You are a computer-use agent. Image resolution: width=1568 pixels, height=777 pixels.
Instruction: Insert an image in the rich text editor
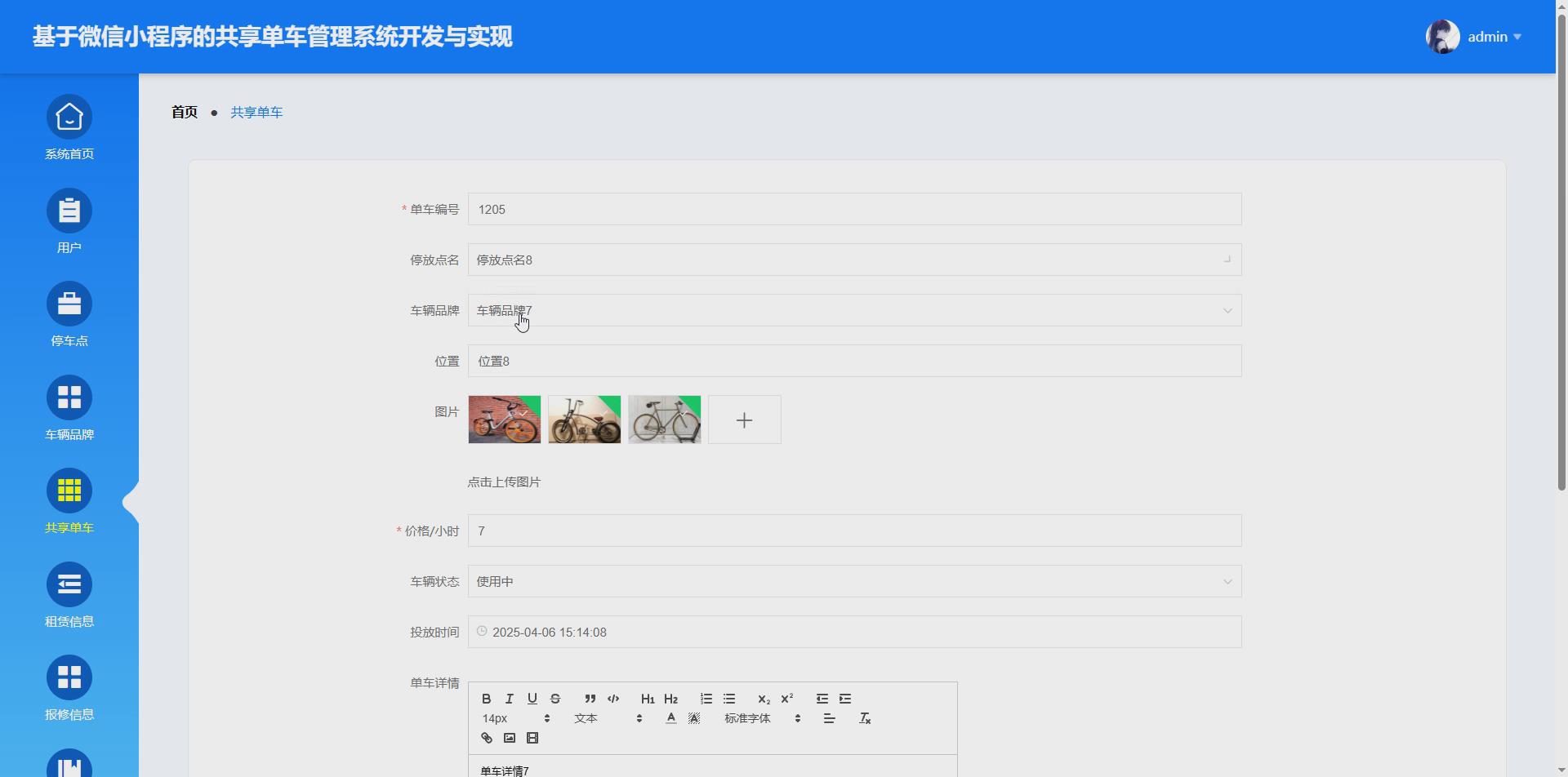(510, 737)
